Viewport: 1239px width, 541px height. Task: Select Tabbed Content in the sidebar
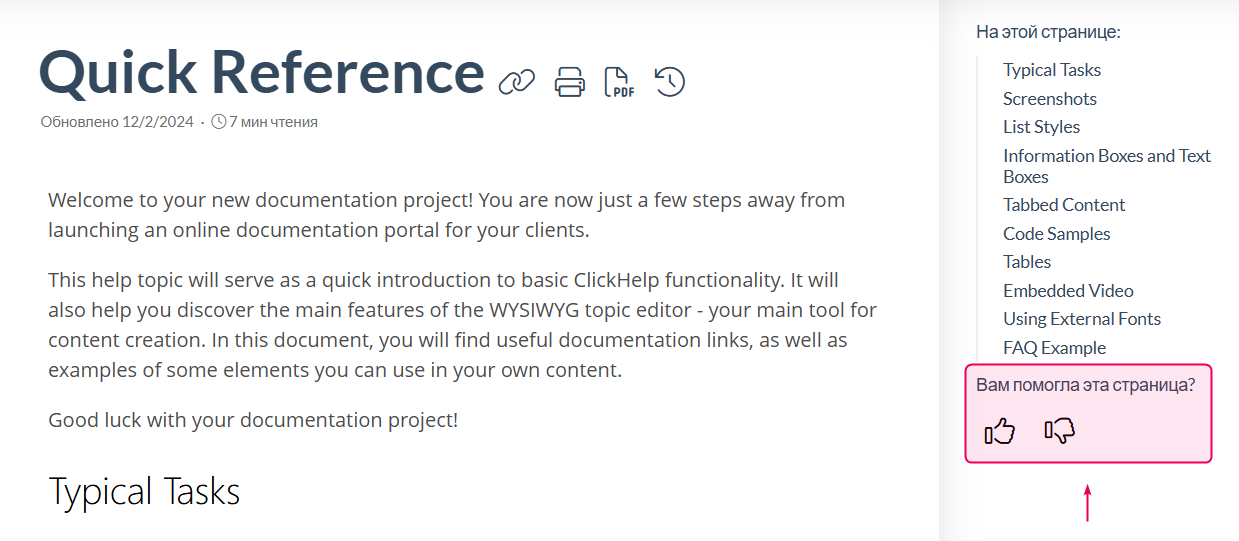tap(1064, 205)
